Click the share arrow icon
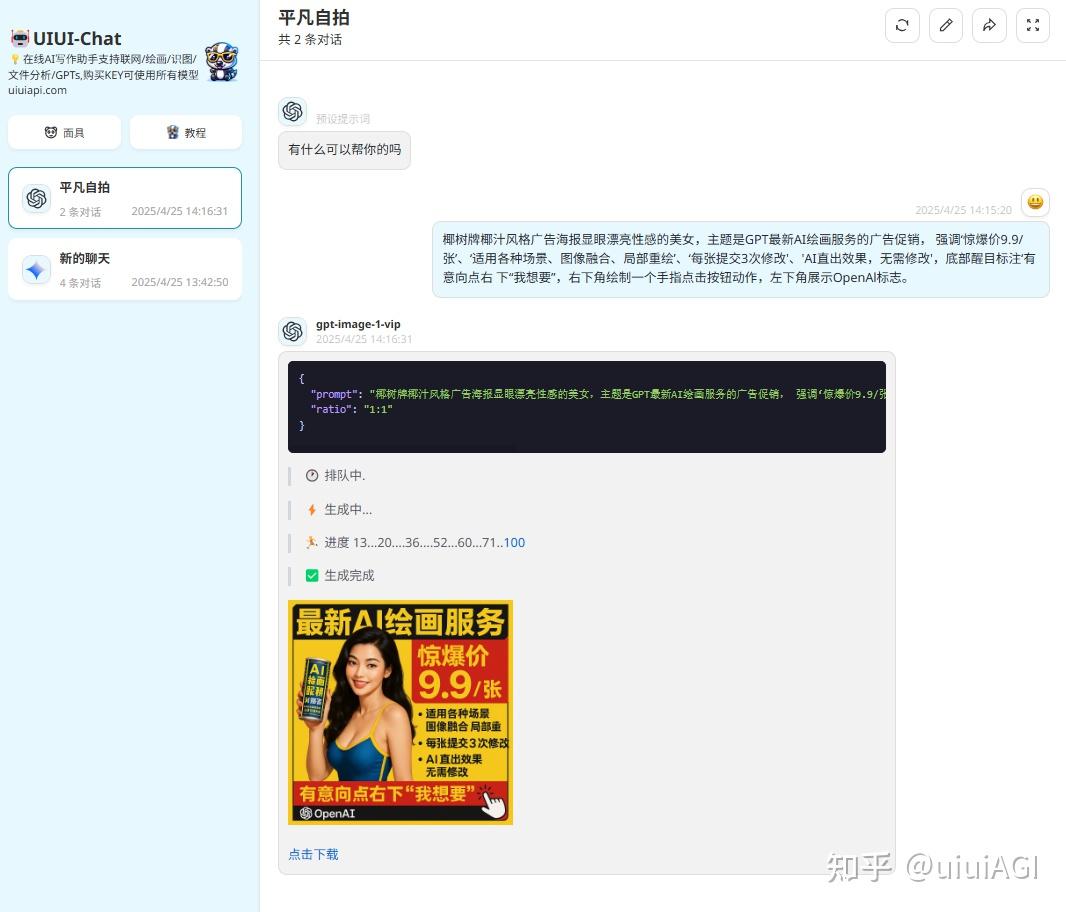Image resolution: width=1066 pixels, height=912 pixels. point(989,25)
